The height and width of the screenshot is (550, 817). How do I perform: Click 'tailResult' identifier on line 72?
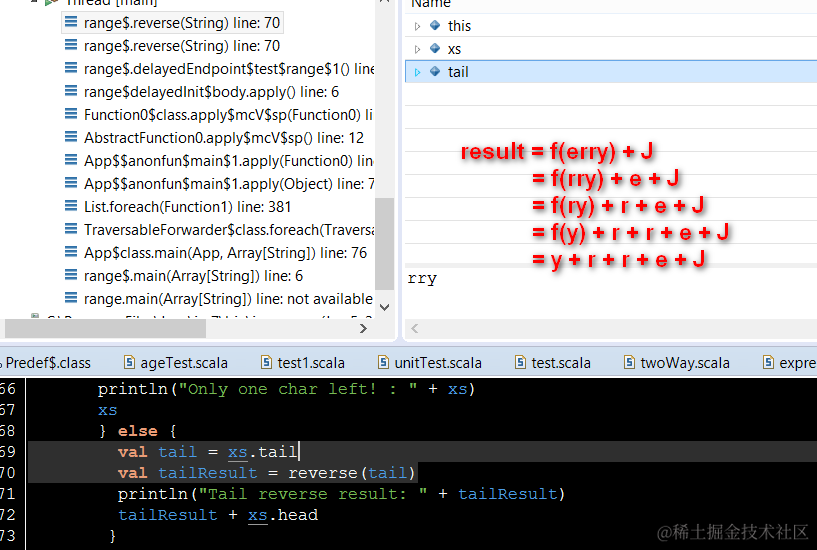pyautogui.click(x=167, y=515)
